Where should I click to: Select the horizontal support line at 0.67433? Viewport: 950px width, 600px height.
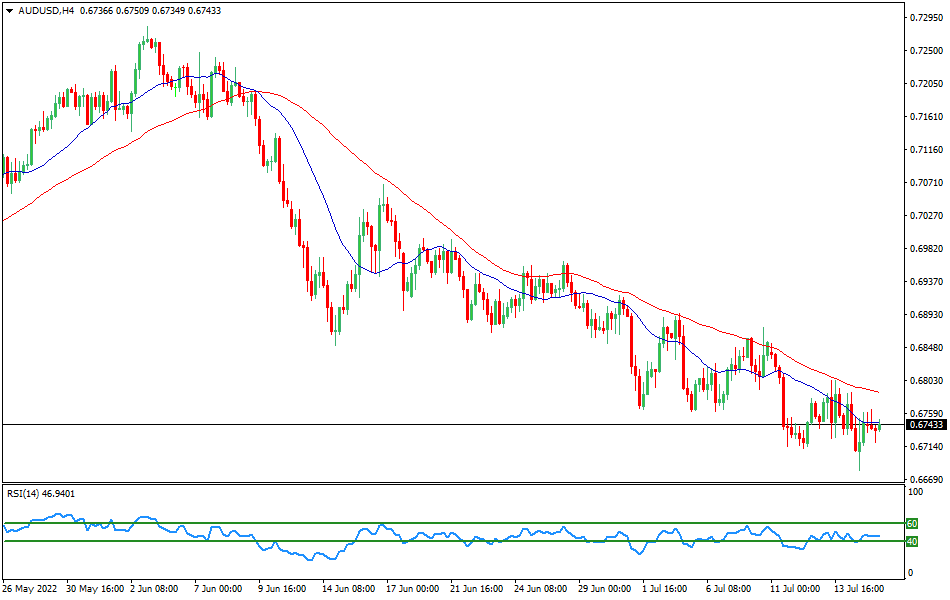click(x=300, y=424)
